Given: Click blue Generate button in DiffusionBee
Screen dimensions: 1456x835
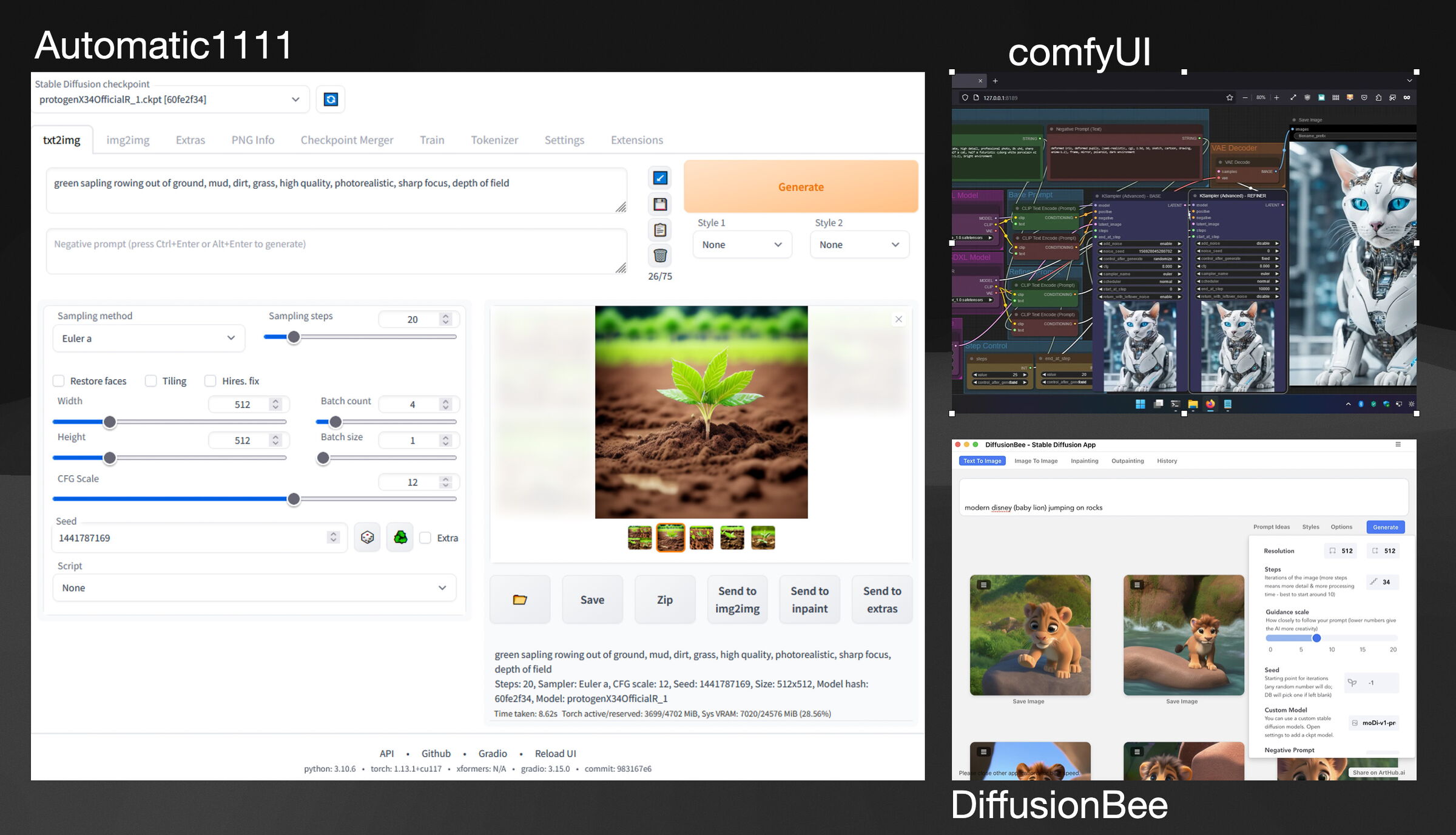Looking at the screenshot, I should (x=1386, y=527).
